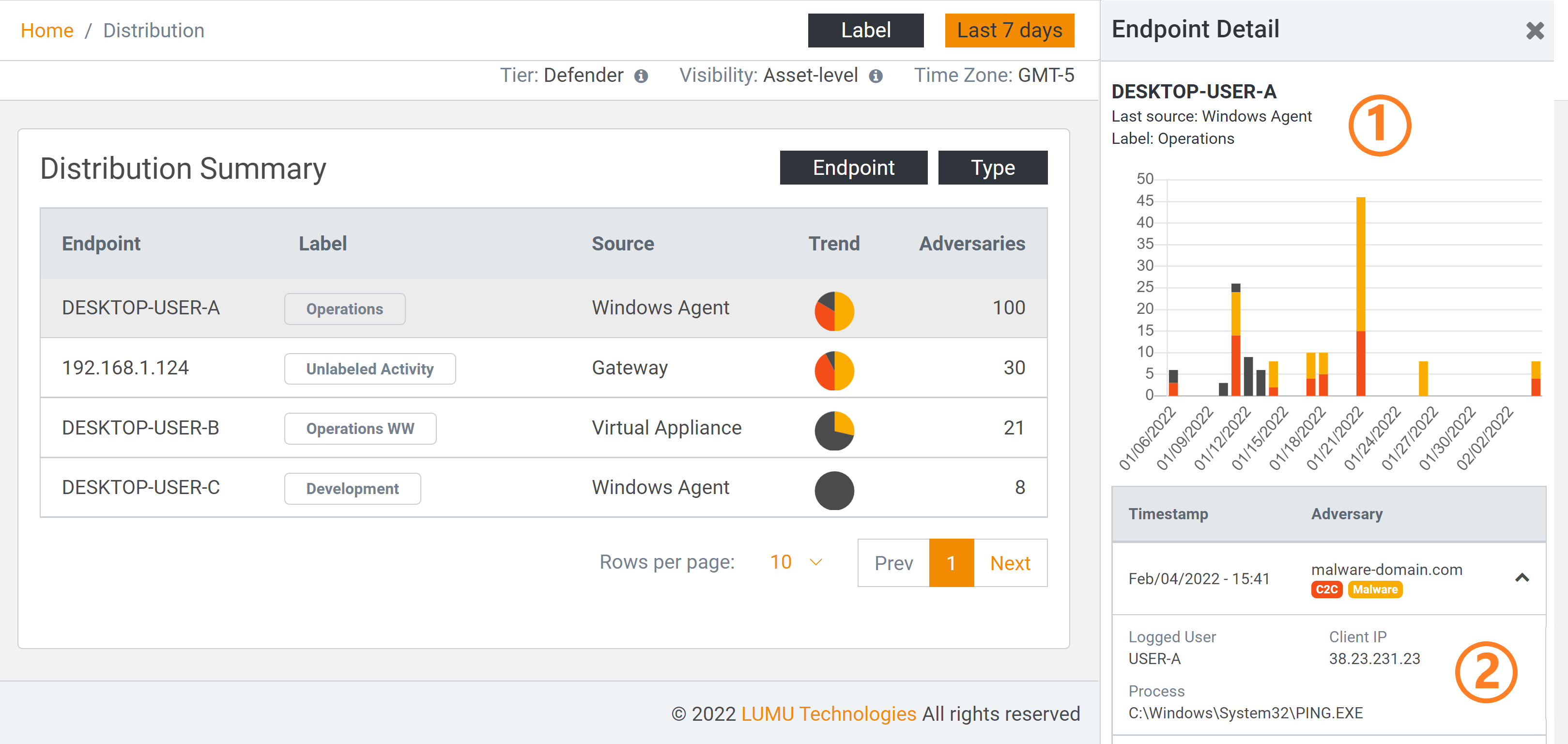Click the Tier Defender info icon

[x=640, y=76]
